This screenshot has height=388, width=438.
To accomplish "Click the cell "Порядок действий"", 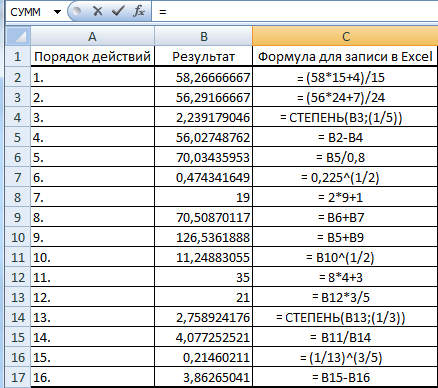I will click(92, 56).
